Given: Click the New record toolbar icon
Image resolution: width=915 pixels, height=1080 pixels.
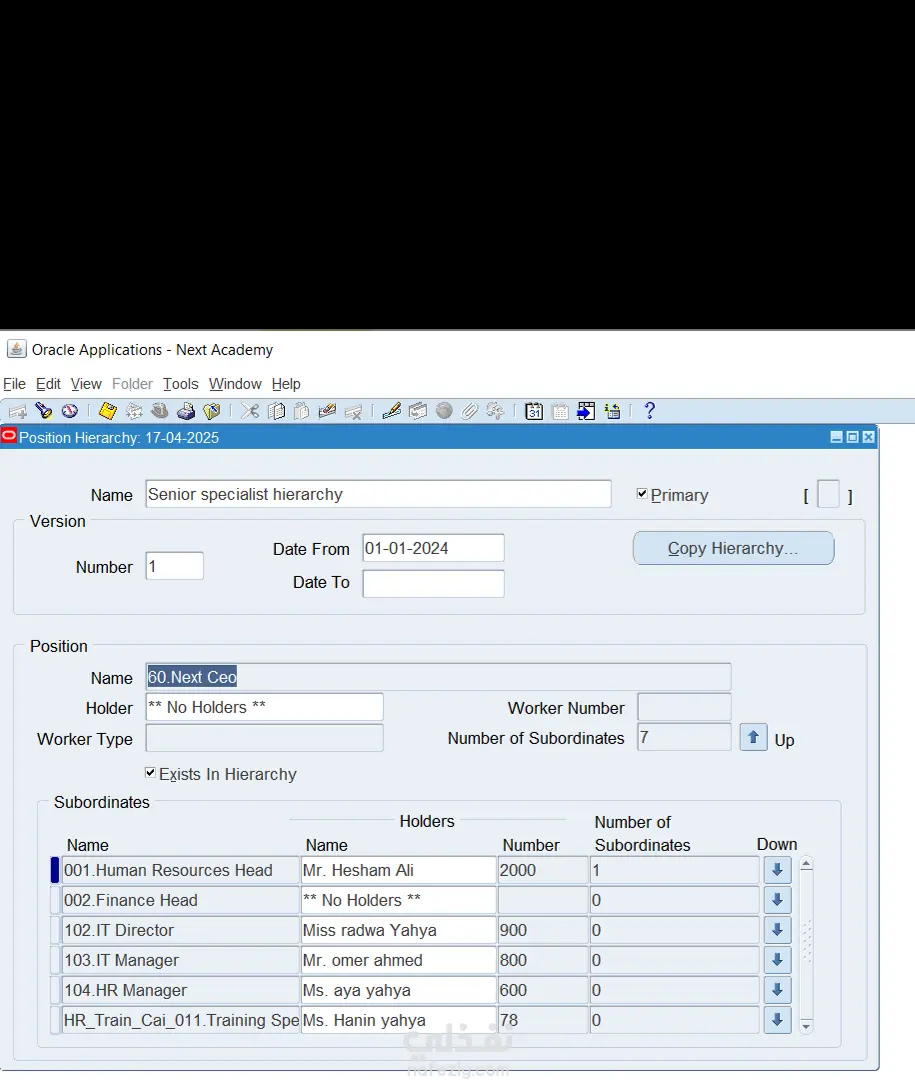Looking at the screenshot, I should coord(17,412).
